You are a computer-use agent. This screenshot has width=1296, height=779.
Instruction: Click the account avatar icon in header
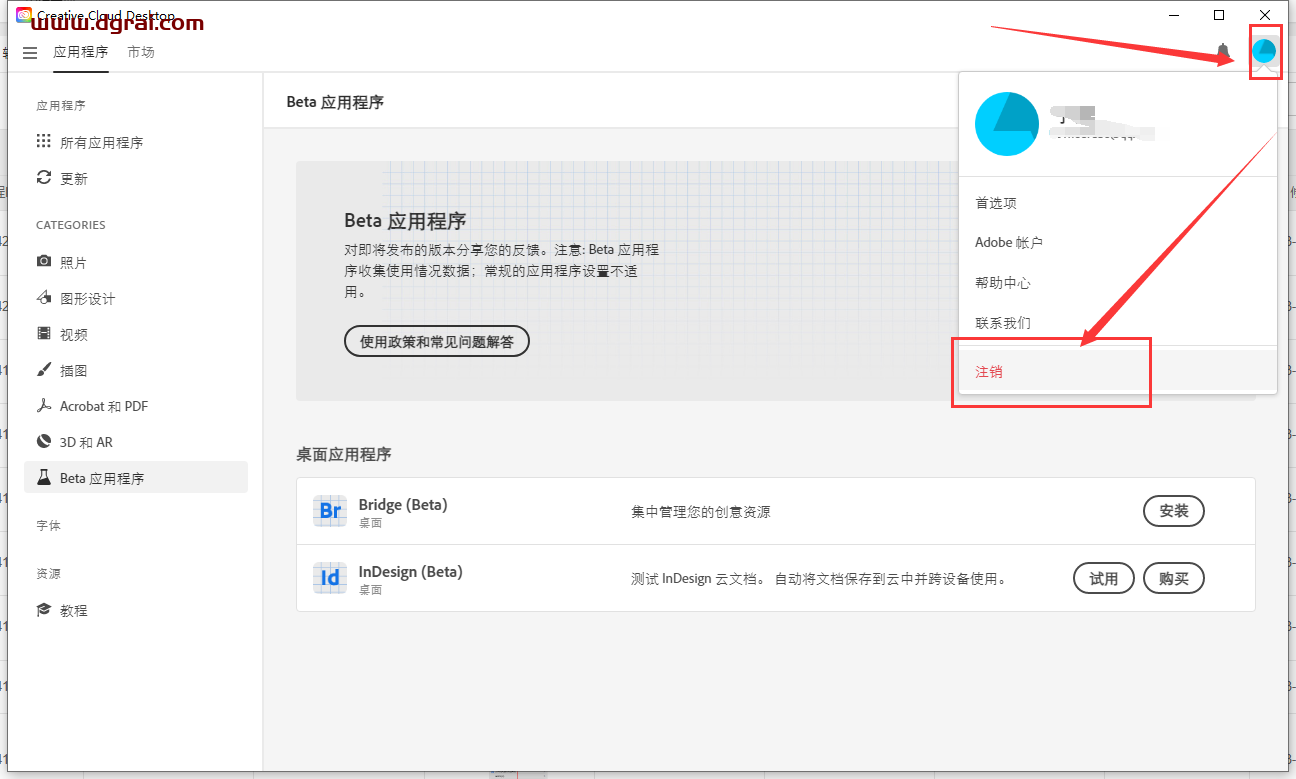coord(1264,51)
